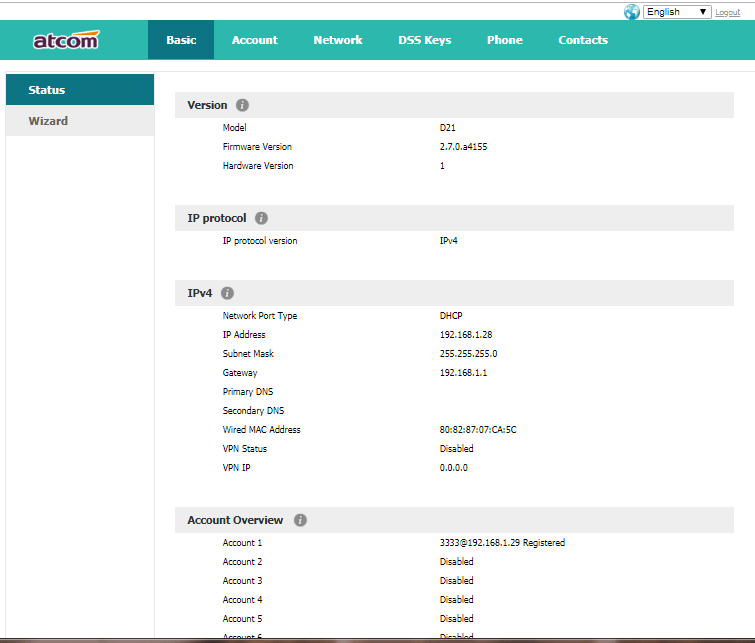The image size is (755, 643).
Task: Open the Account tab
Action: point(255,40)
